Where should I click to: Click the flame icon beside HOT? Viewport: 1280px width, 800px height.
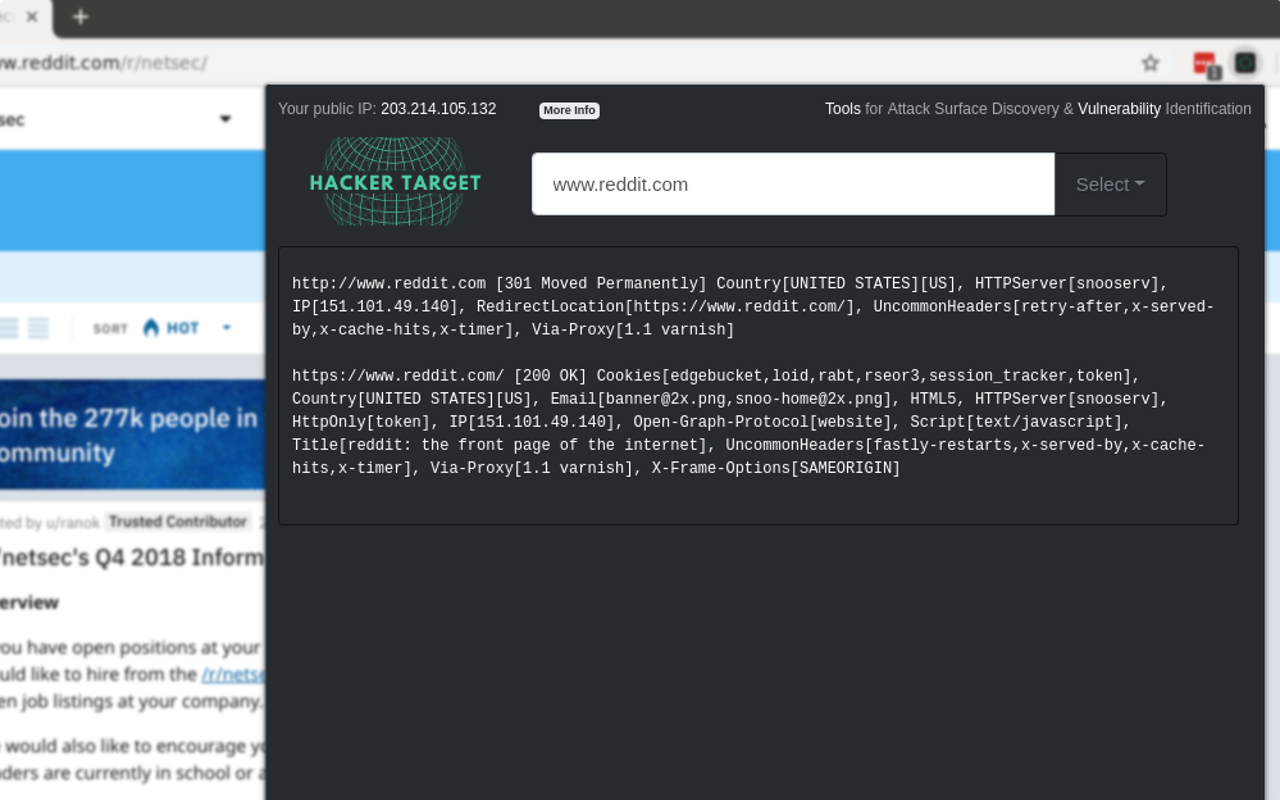point(151,328)
